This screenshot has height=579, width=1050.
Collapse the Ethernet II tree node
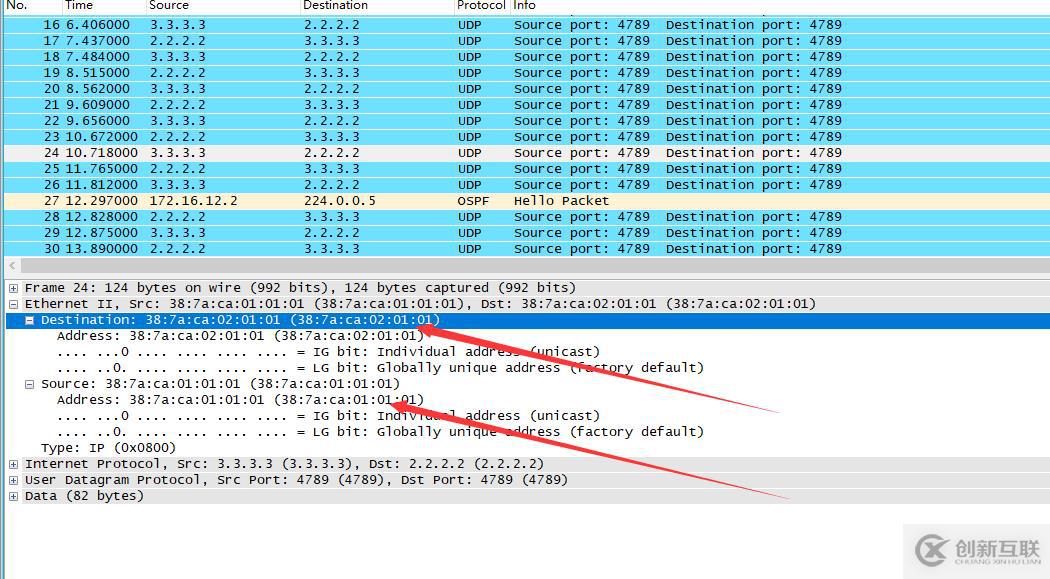[x=13, y=305]
